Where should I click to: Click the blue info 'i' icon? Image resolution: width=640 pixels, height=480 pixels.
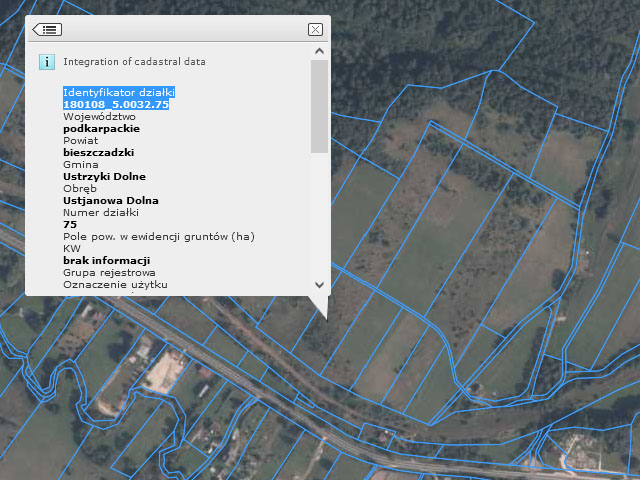point(47,62)
